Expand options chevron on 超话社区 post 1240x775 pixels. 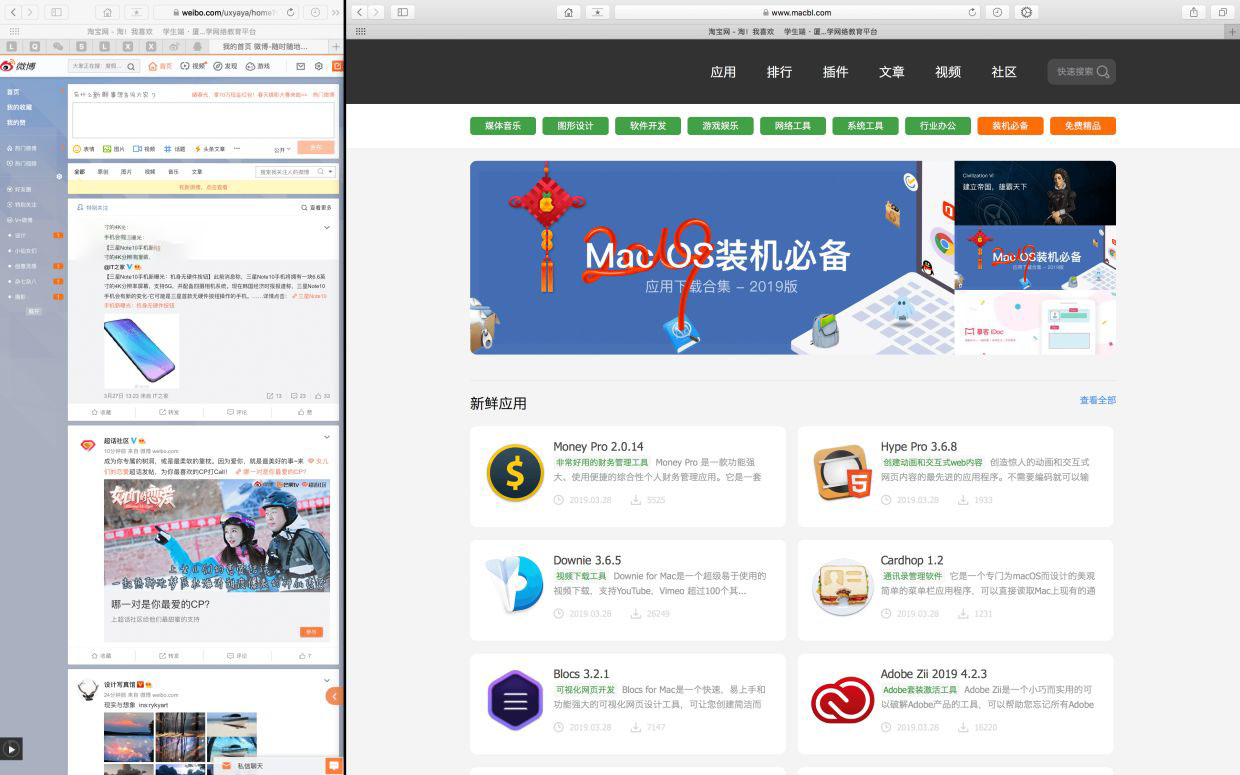pyautogui.click(x=327, y=438)
